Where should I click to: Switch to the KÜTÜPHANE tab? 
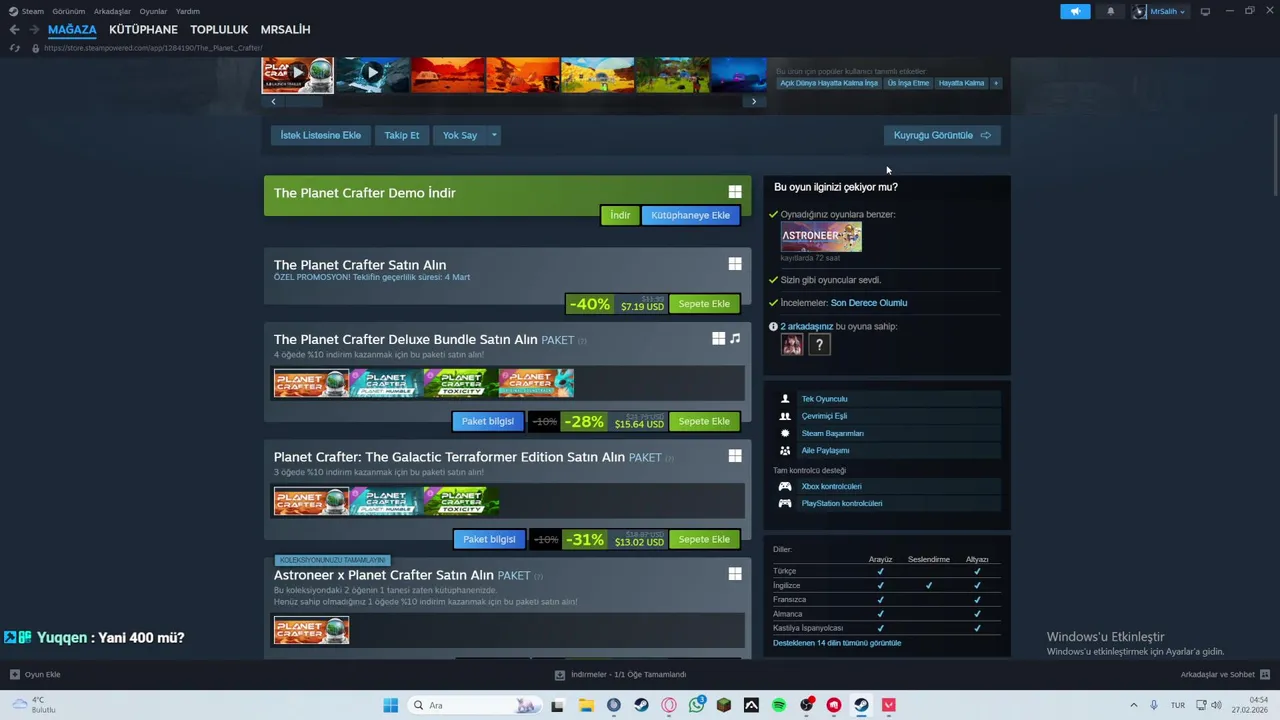pos(143,30)
